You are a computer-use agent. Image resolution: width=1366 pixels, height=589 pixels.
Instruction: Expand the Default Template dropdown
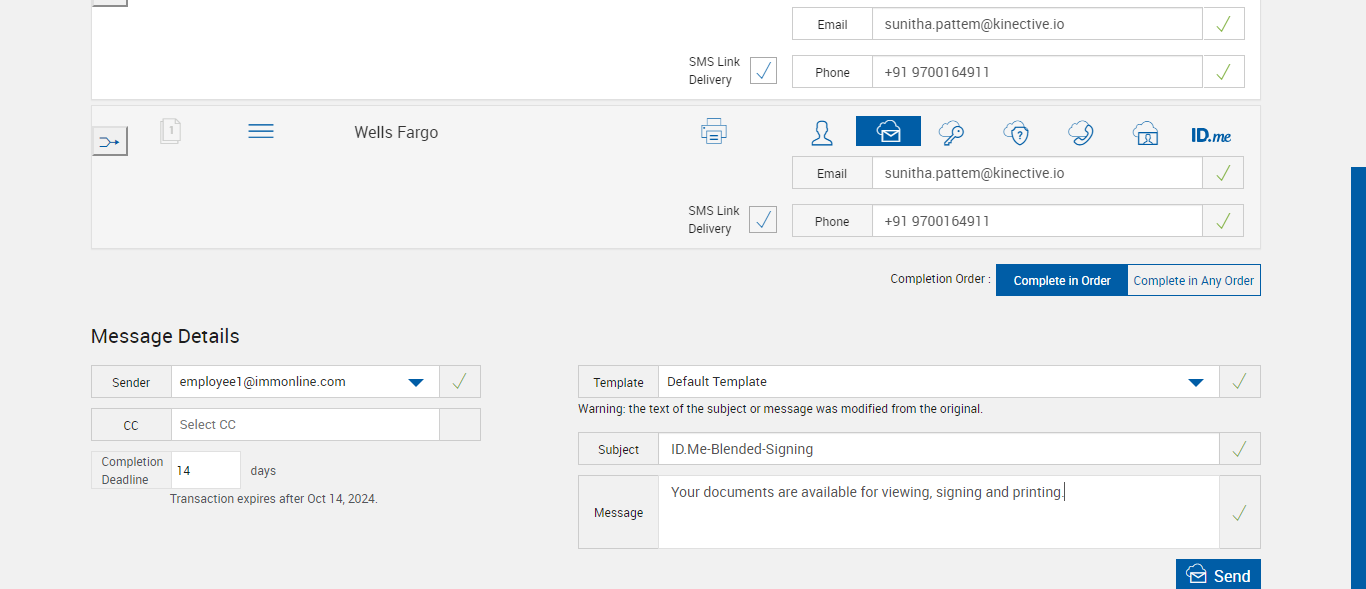1195,382
